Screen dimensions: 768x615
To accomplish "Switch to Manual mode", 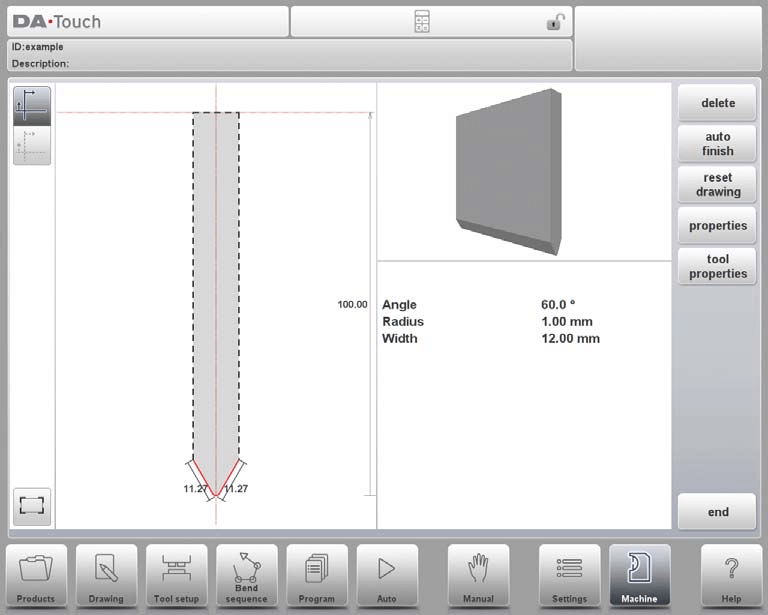I will (x=479, y=576).
